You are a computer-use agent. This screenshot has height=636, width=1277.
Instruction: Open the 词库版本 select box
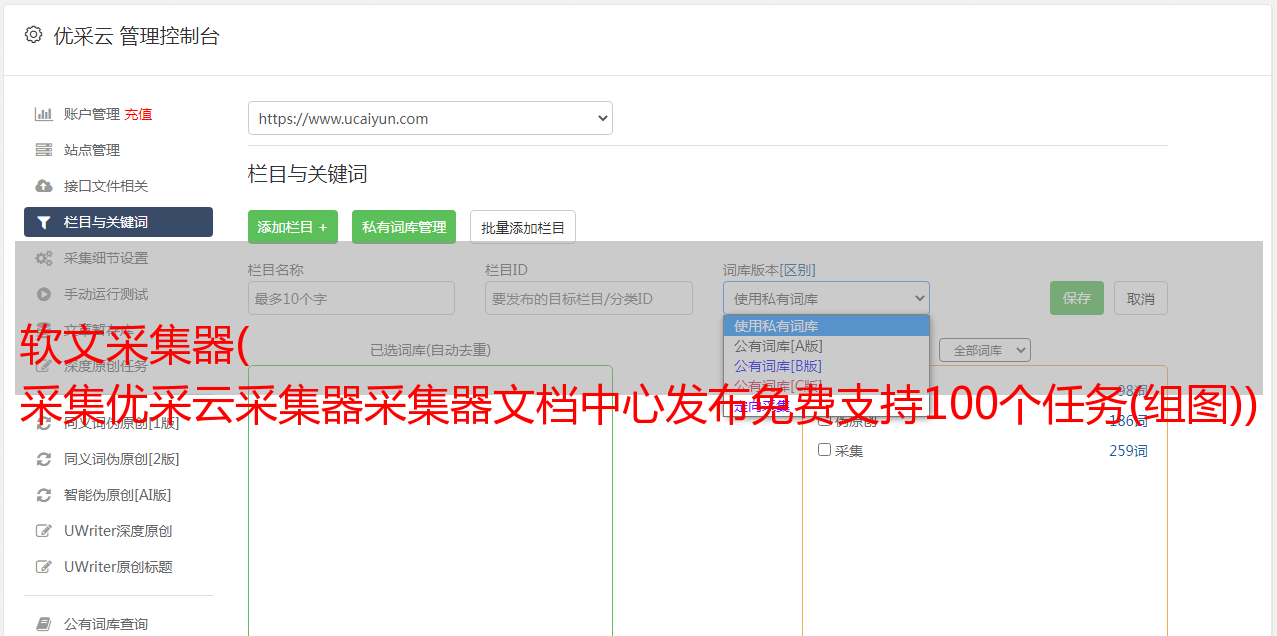pos(826,298)
